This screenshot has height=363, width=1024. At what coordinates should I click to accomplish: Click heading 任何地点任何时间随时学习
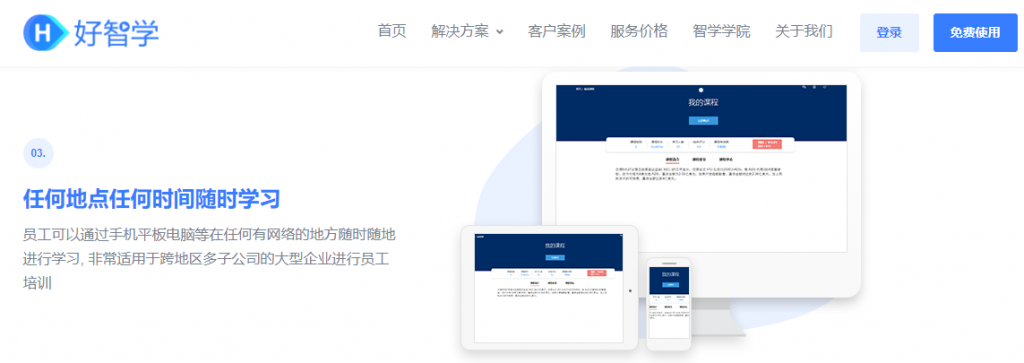(x=152, y=198)
